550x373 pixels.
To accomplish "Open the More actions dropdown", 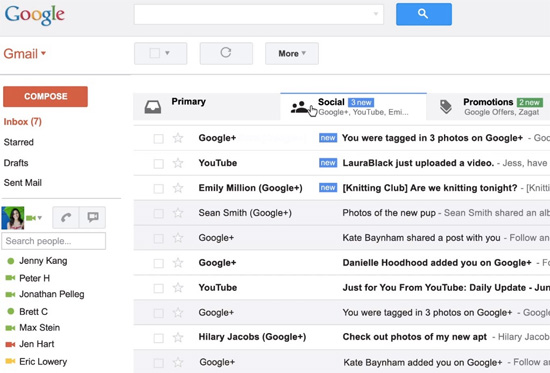I will click(x=292, y=53).
